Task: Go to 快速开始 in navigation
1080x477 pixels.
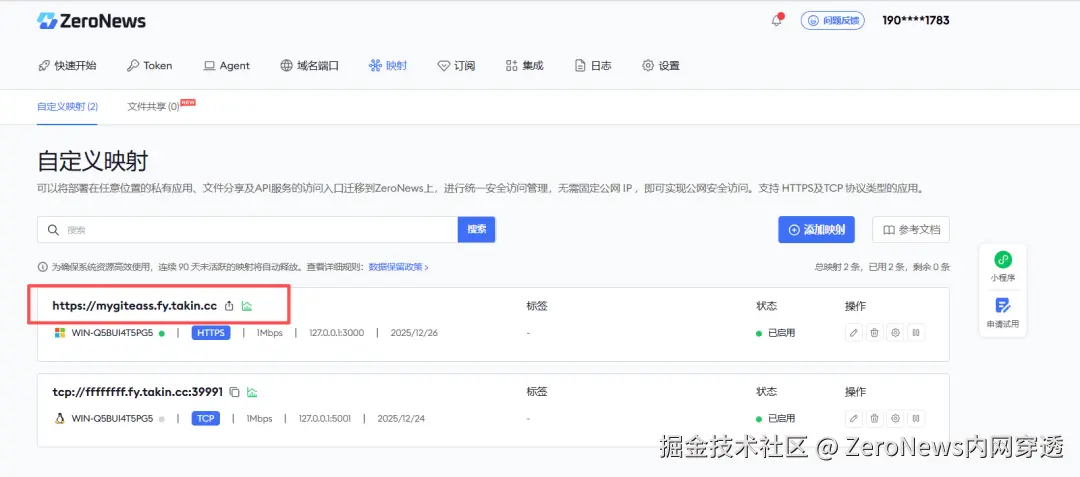Action: point(67,65)
